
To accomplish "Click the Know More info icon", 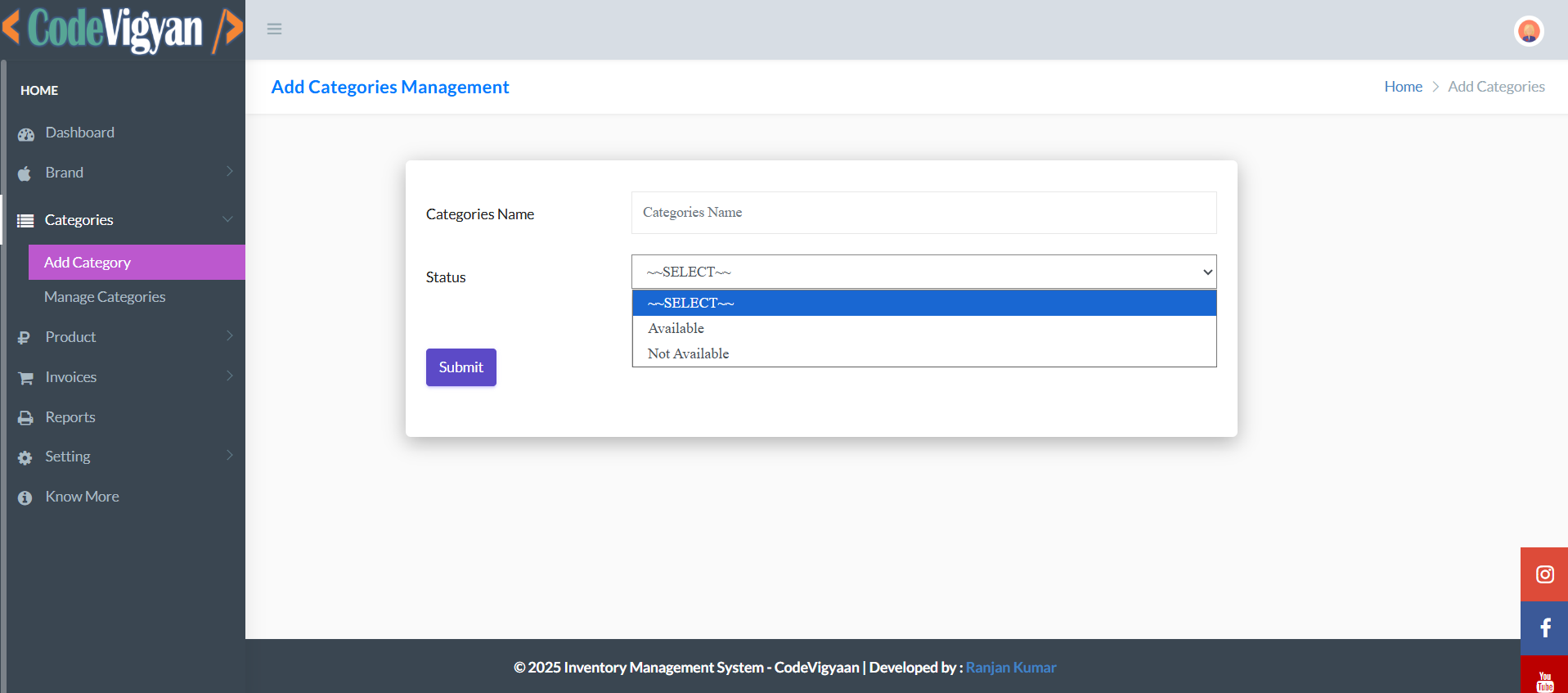I will pos(25,497).
